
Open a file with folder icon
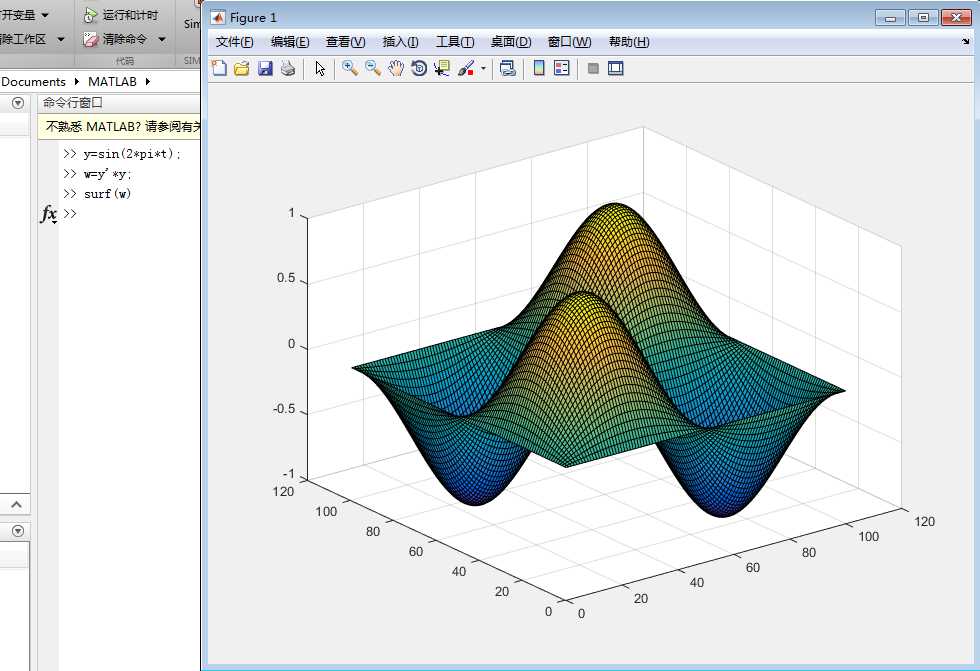[x=242, y=68]
